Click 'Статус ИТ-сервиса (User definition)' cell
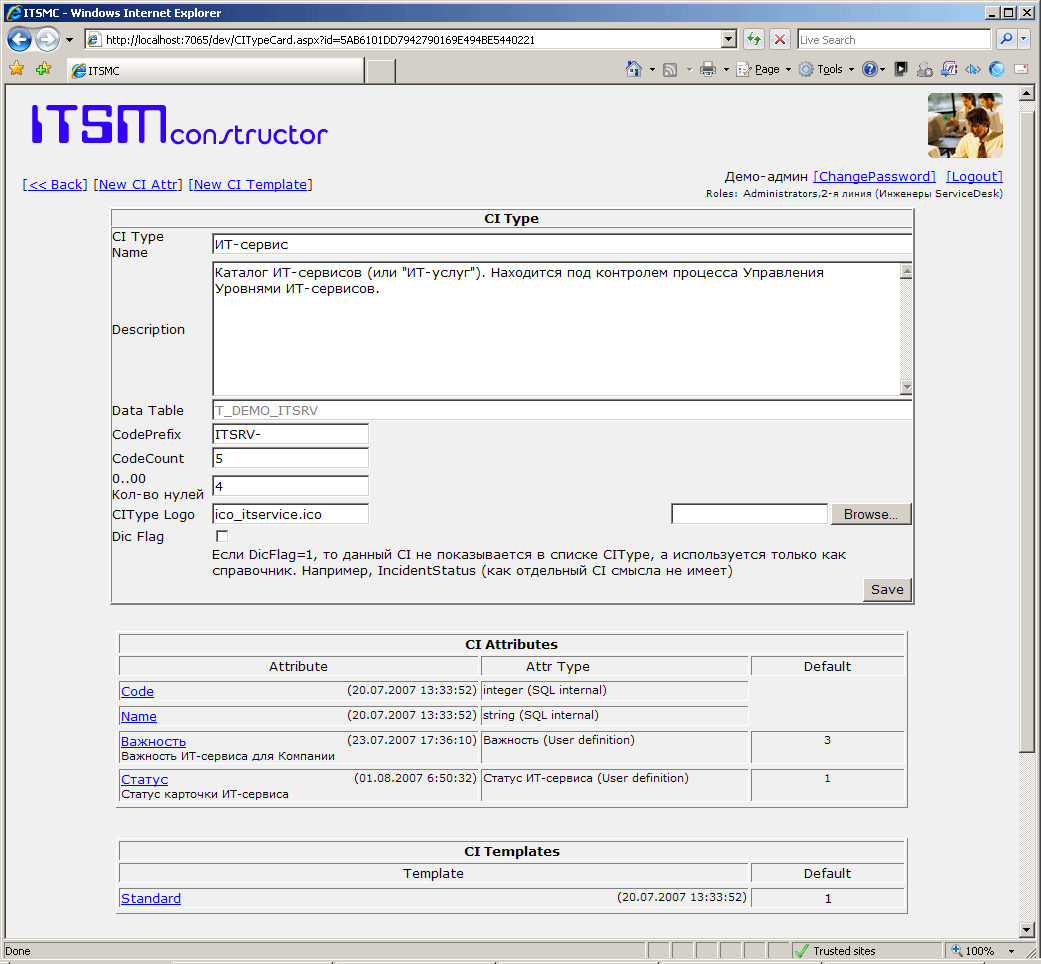1041x964 pixels. click(x=615, y=785)
